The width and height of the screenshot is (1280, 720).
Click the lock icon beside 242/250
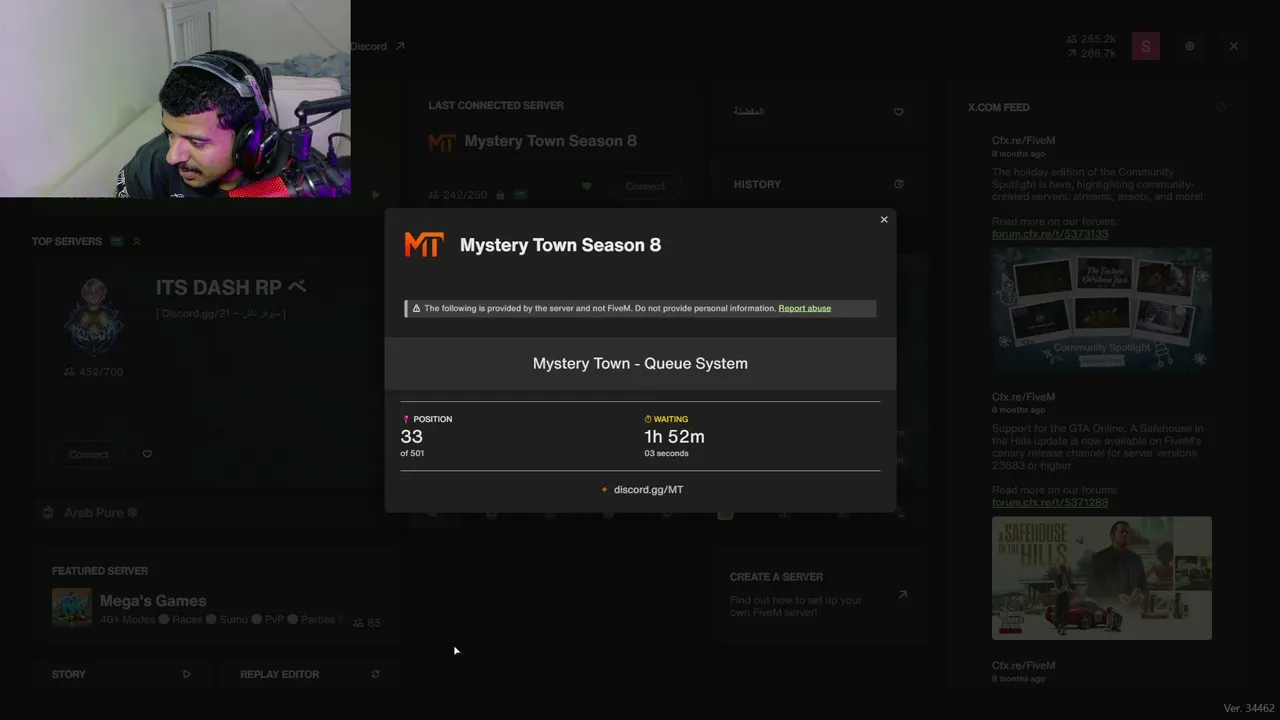tap(500, 195)
